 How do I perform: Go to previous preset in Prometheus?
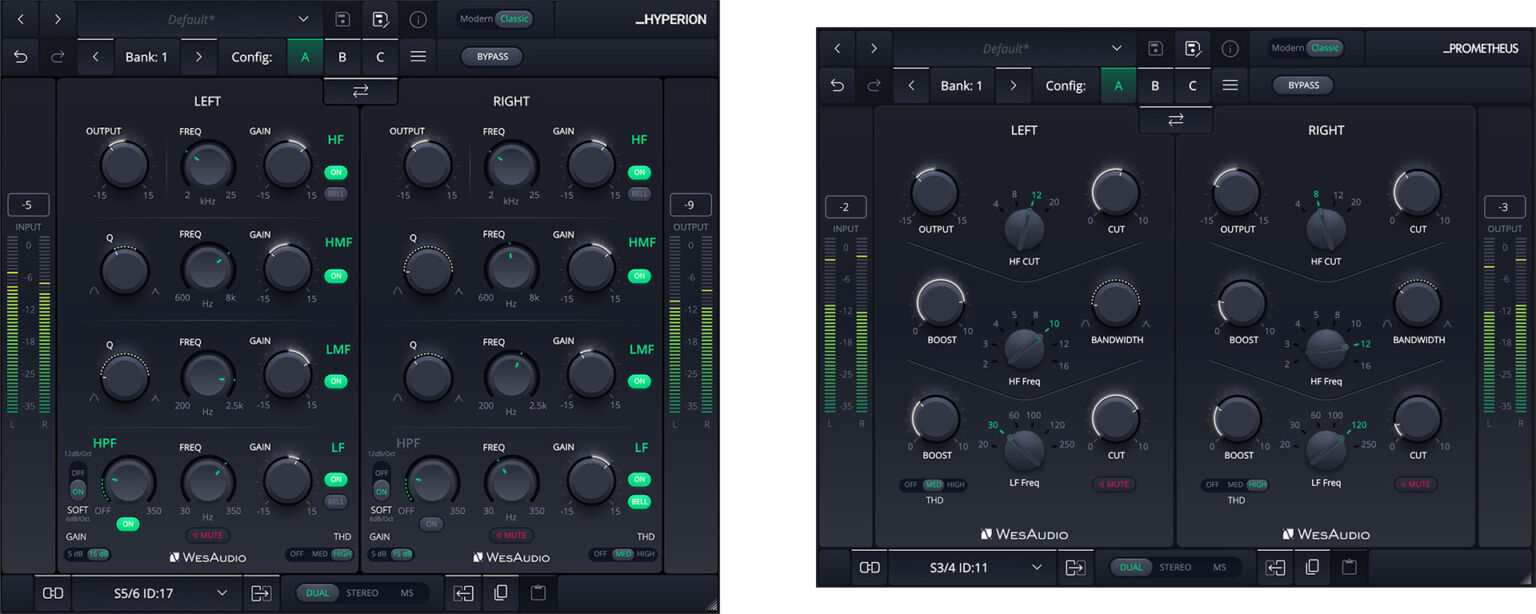click(837, 48)
